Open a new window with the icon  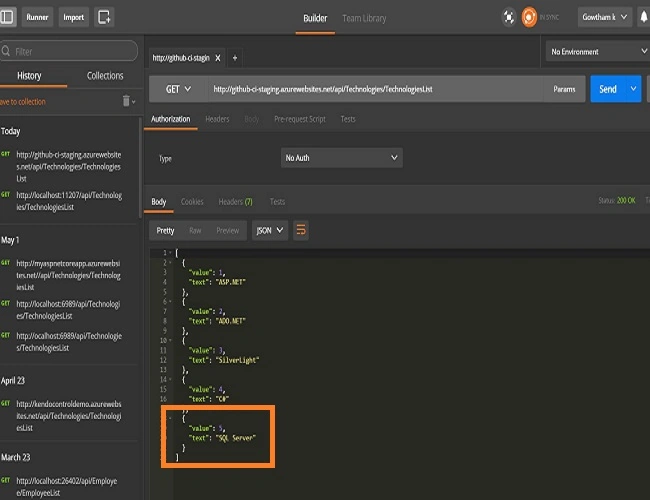[104, 17]
